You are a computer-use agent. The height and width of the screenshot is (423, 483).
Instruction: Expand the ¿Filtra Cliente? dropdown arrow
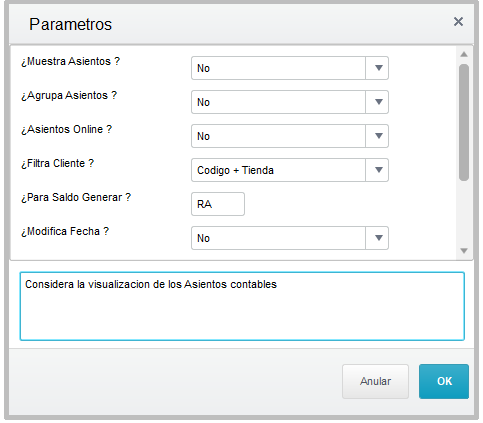click(x=378, y=170)
